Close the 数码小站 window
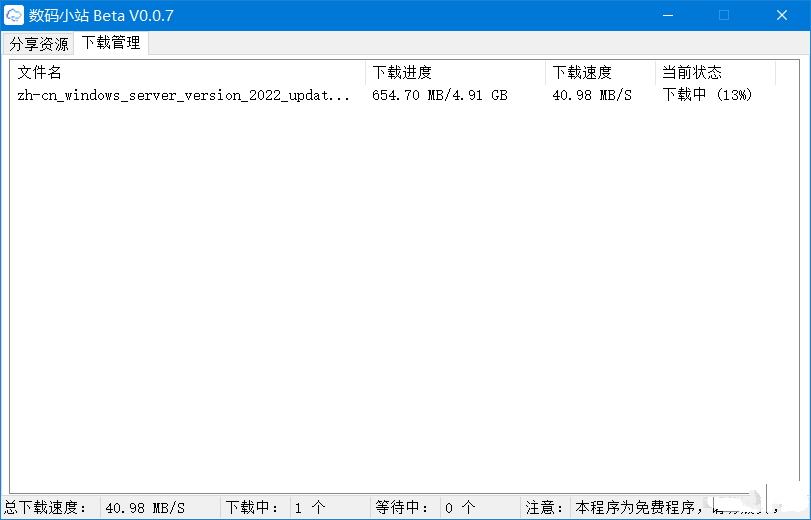The height and width of the screenshot is (520, 811). tap(782, 15)
